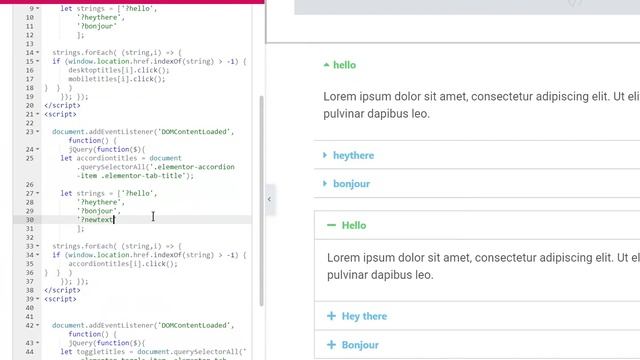Screen dimensions: 640x360
Task: Collapse the open "hello" accordion item
Action: pyautogui.click(x=344, y=65)
